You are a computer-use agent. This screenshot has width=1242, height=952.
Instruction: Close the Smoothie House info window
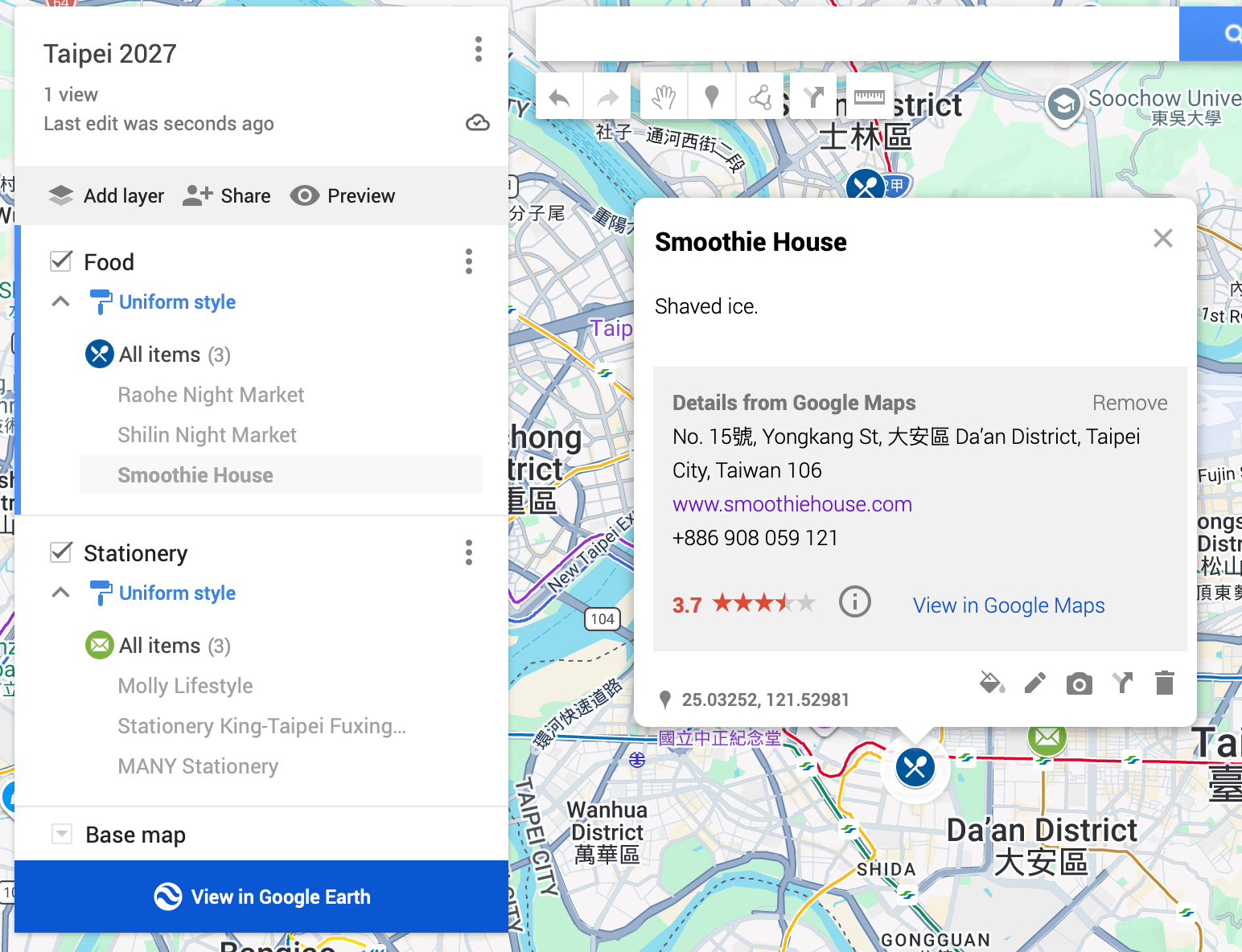coord(1162,238)
